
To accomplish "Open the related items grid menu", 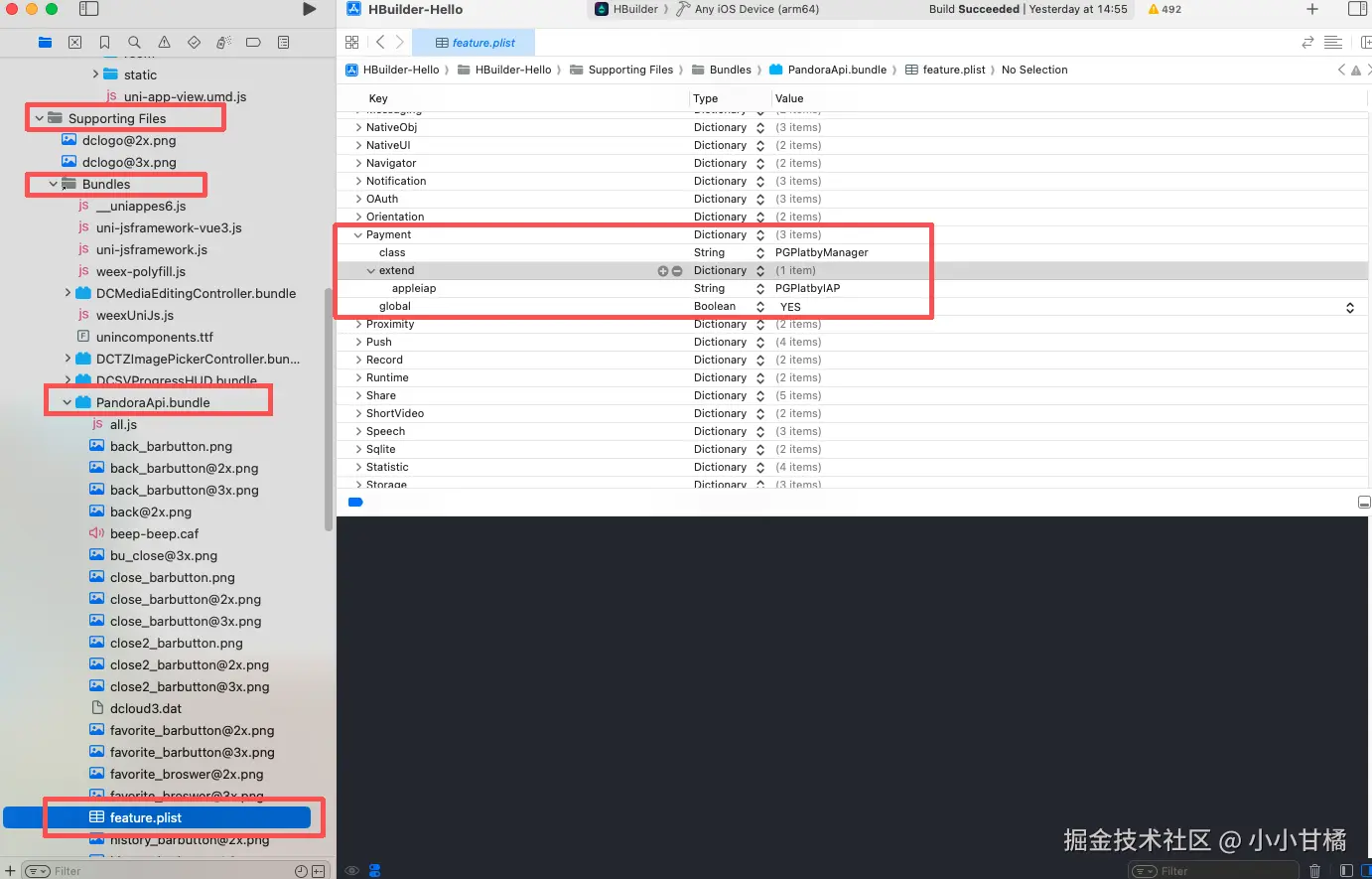I will 351,42.
